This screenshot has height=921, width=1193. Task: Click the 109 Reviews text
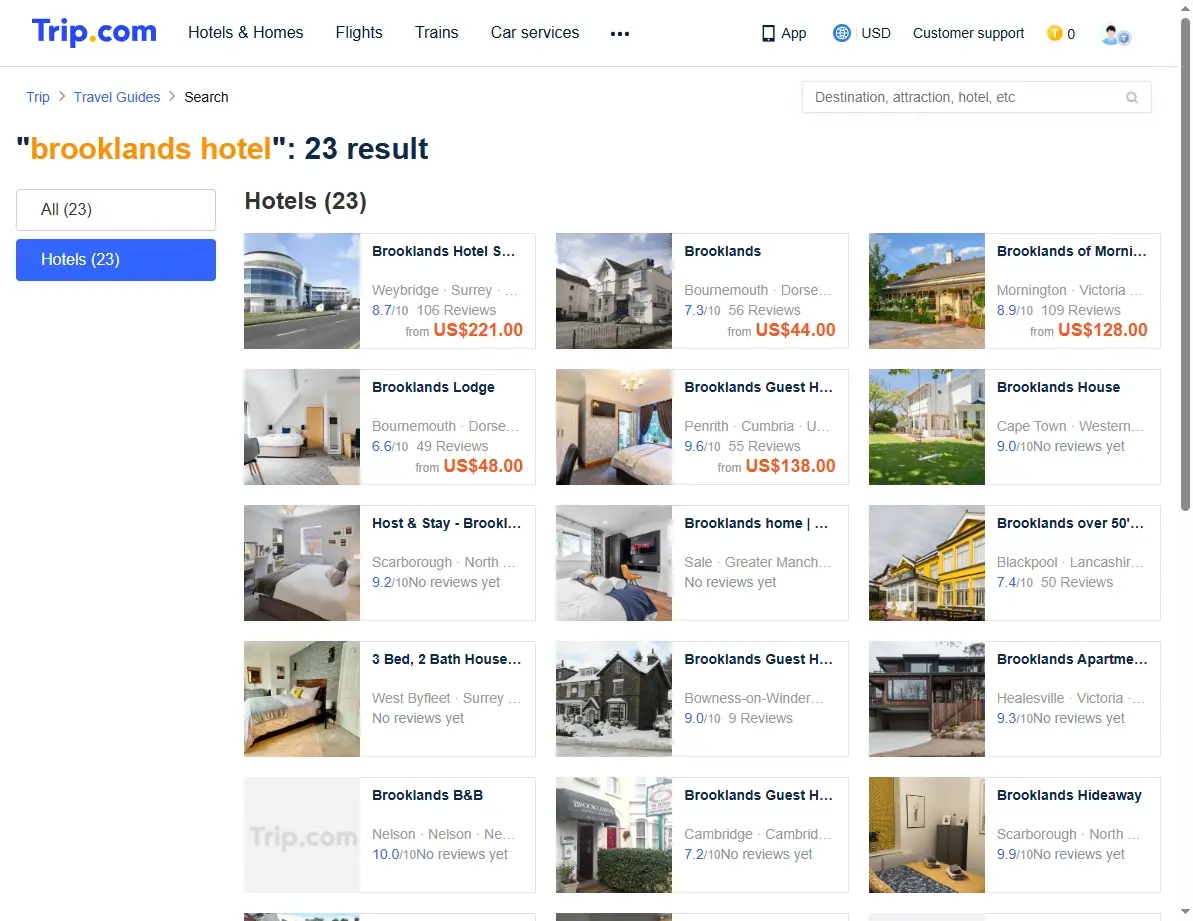pyautogui.click(x=1081, y=310)
